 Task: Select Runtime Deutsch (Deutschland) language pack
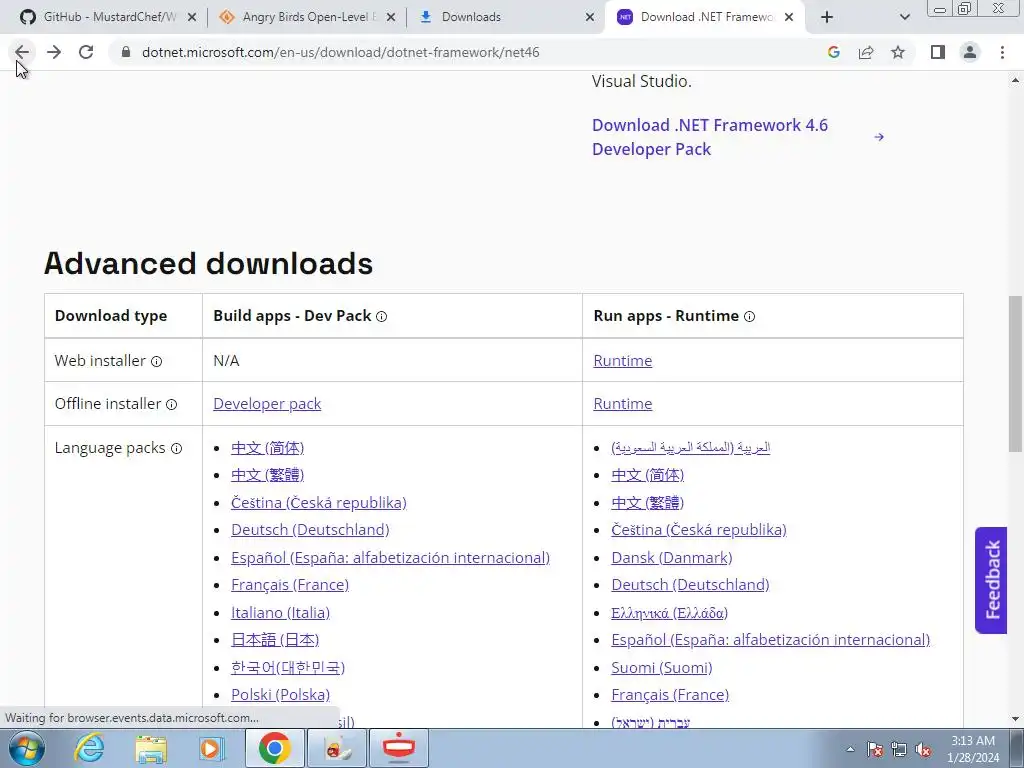[690, 584]
